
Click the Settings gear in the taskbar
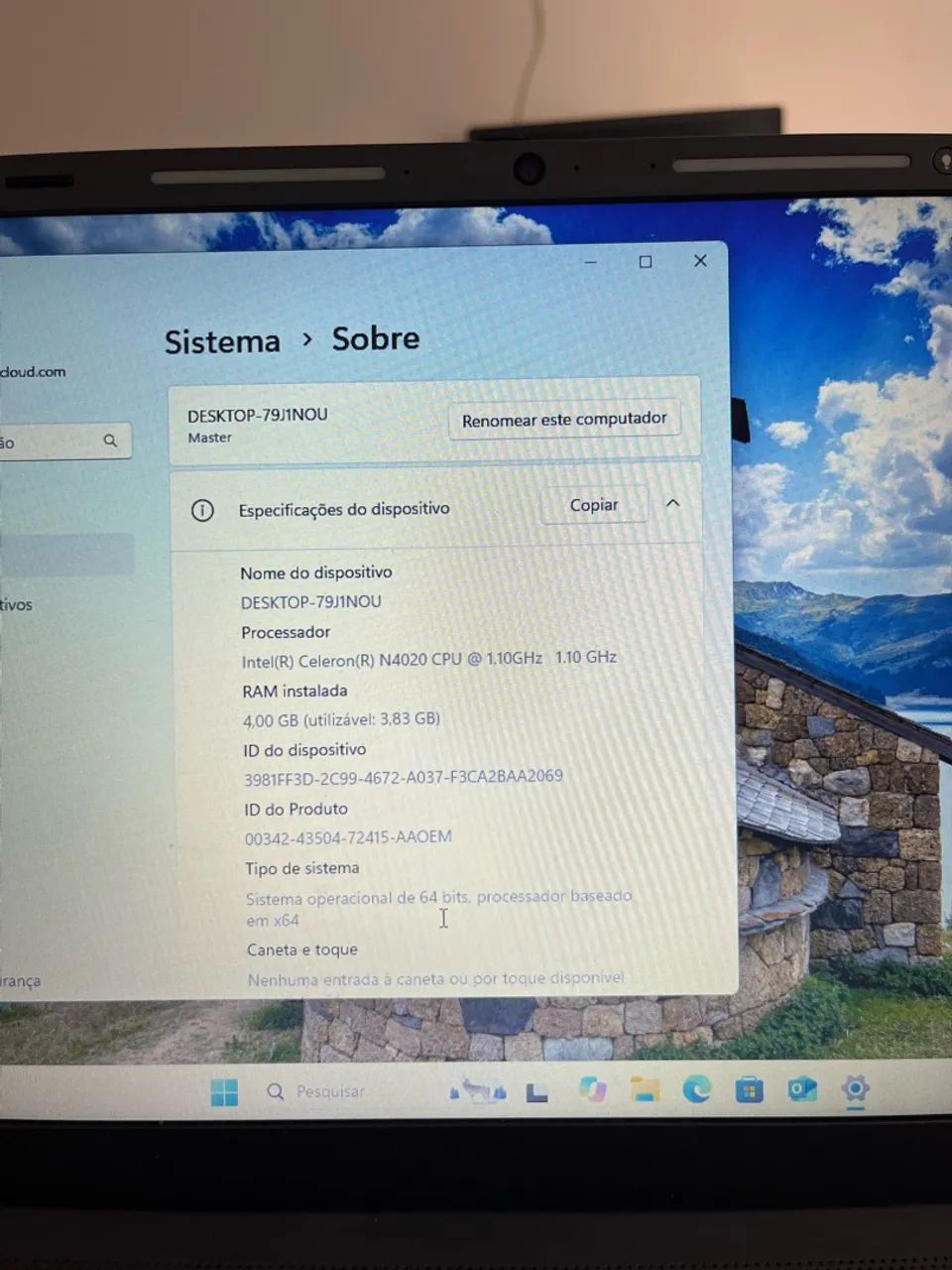[x=855, y=1087]
